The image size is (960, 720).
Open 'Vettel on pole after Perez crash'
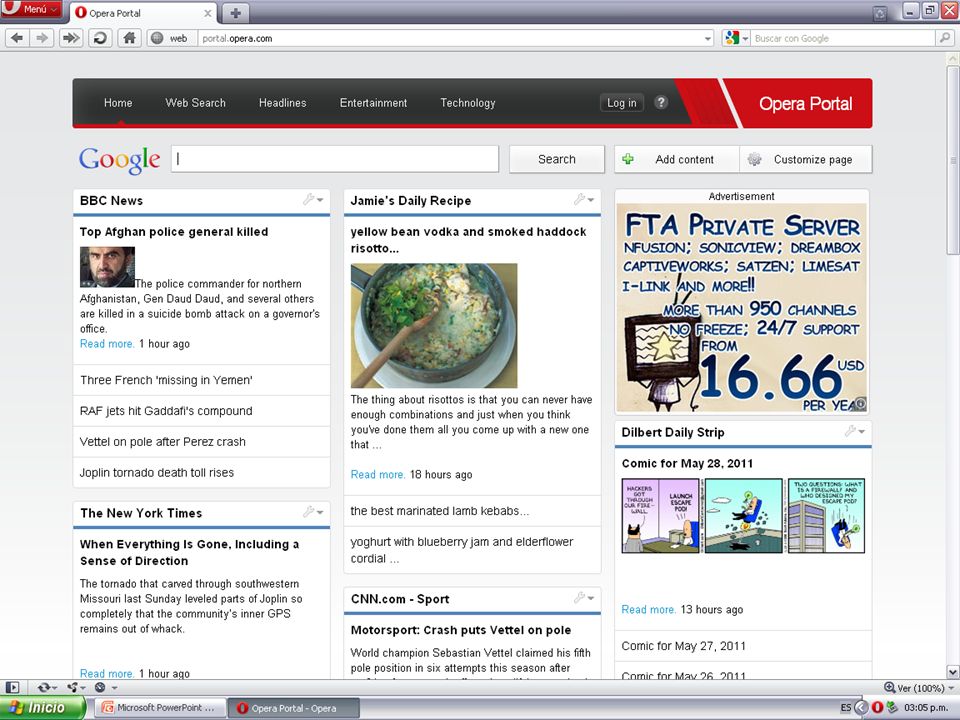click(x=162, y=441)
